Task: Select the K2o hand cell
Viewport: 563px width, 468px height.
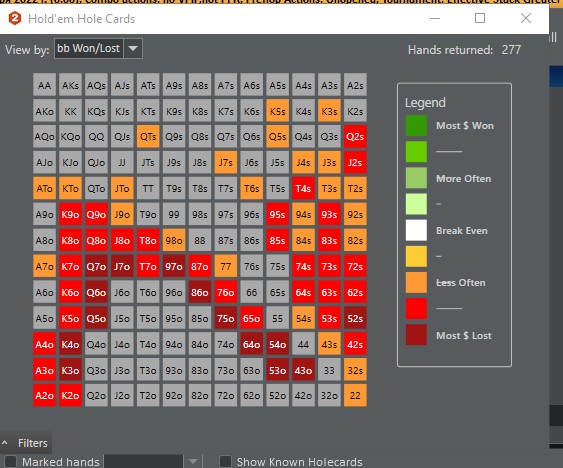Action: coord(70,395)
